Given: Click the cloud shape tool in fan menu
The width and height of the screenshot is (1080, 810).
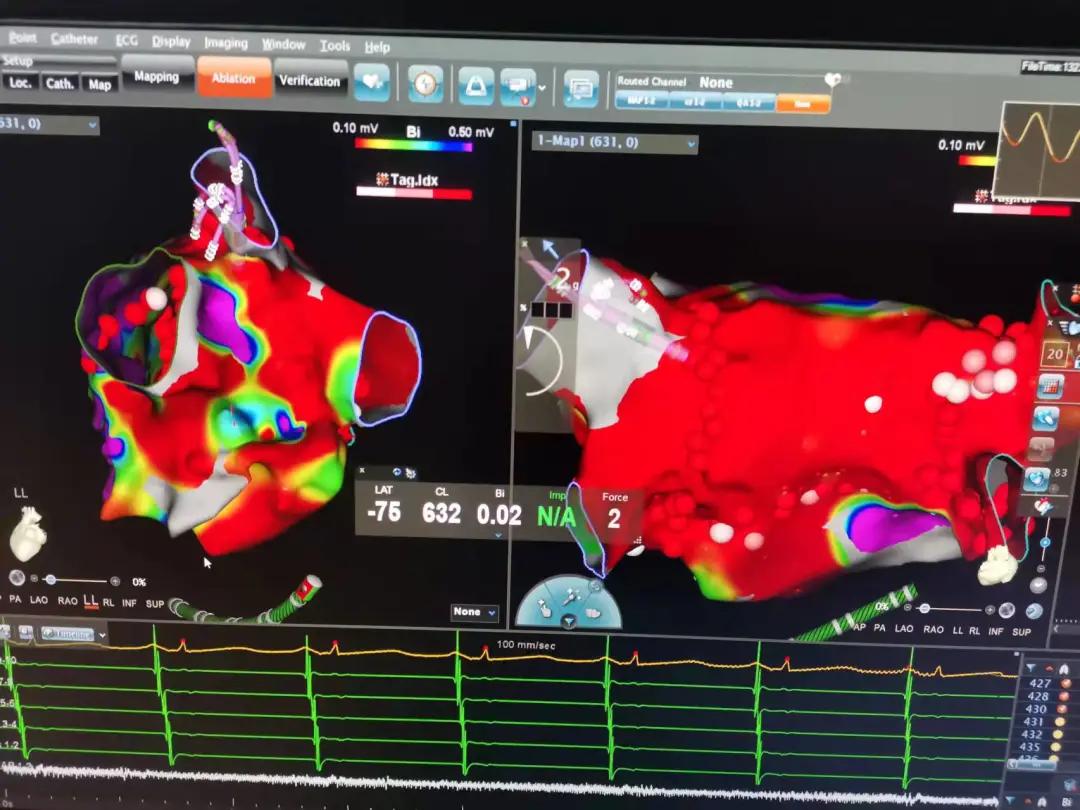Looking at the screenshot, I should pyautogui.click(x=592, y=612).
